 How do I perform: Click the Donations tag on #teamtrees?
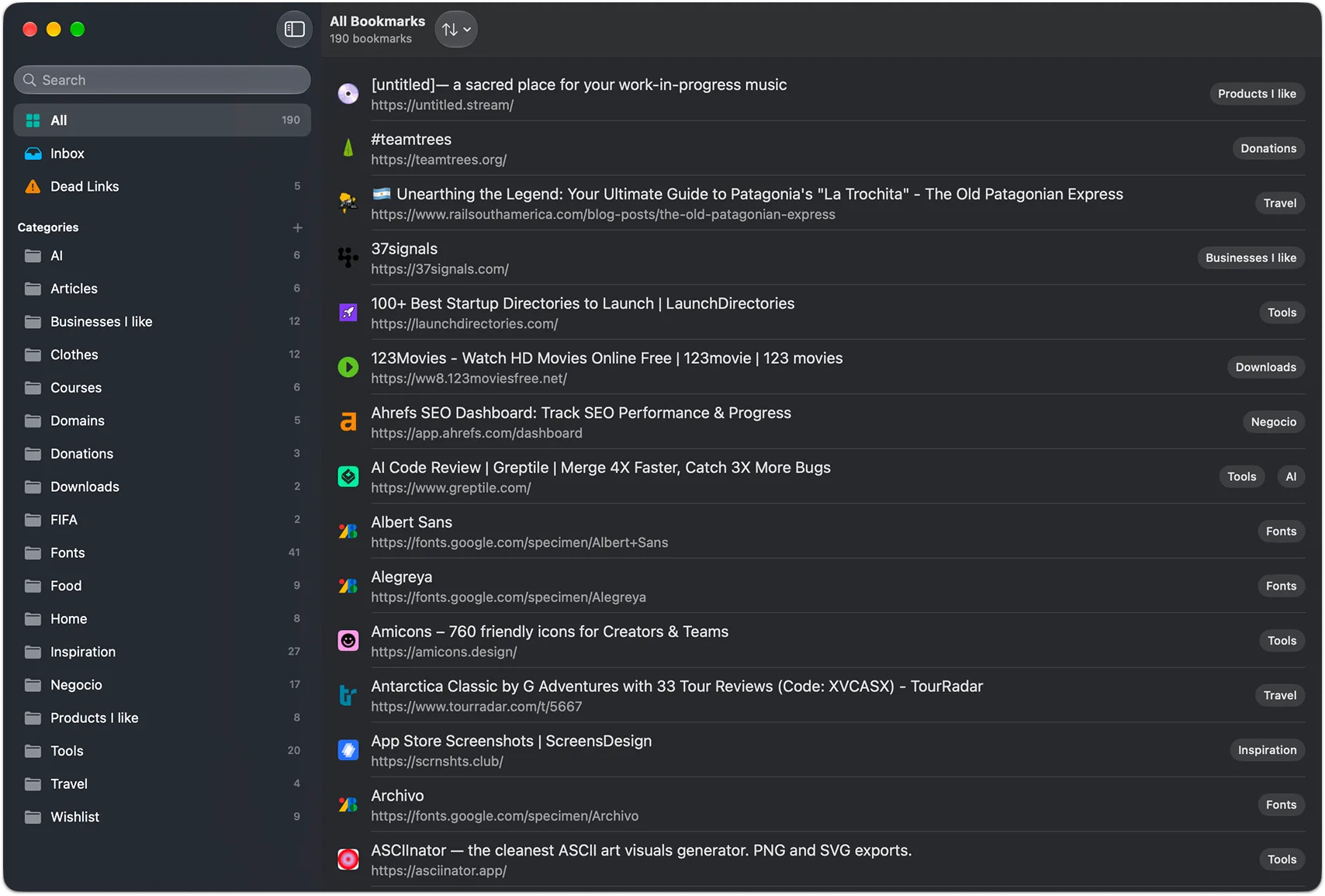click(1268, 148)
